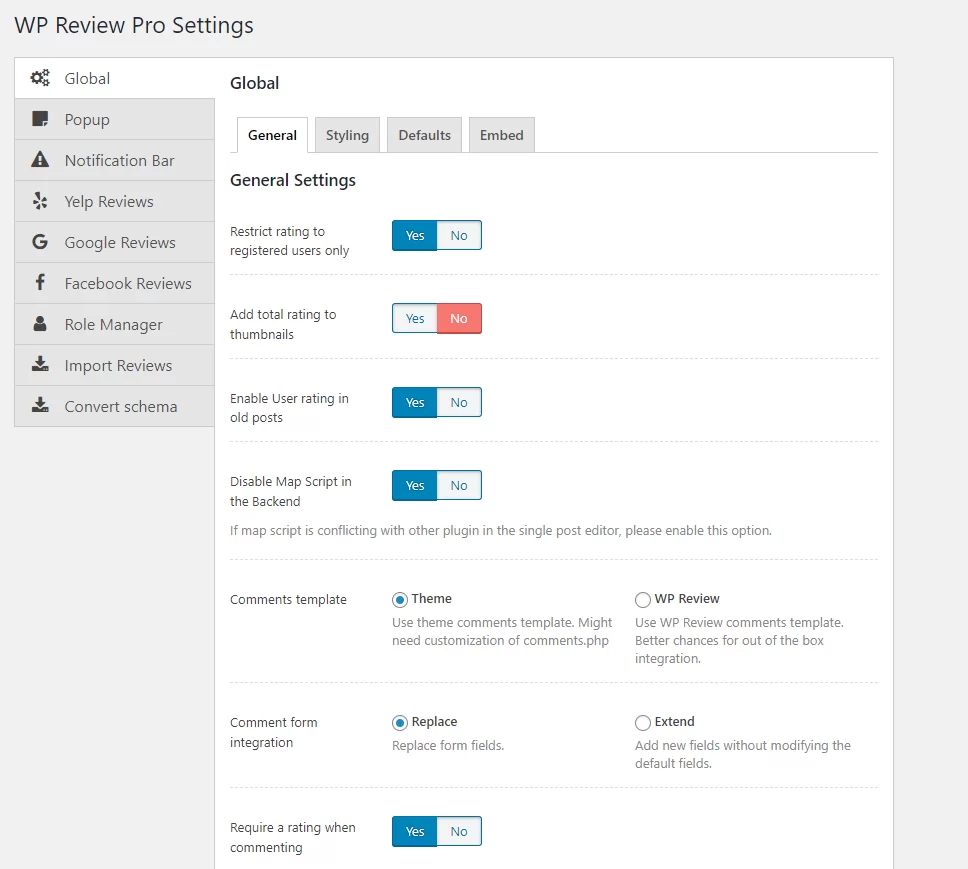Switch to the Embed tab

[x=501, y=134]
